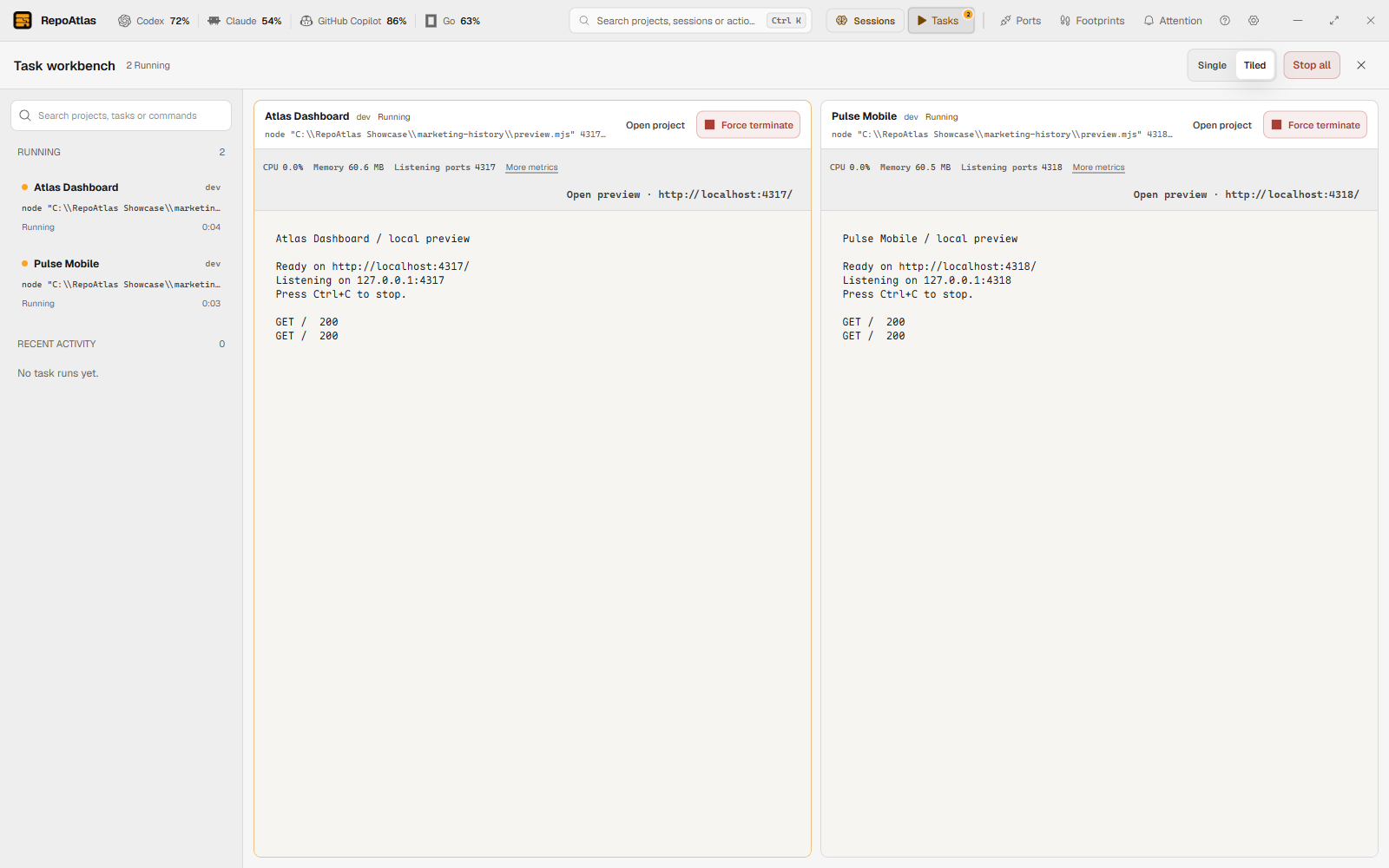This screenshot has width=1389, height=868.
Task: Switch workbench layout to Single
Action: coord(1212,65)
